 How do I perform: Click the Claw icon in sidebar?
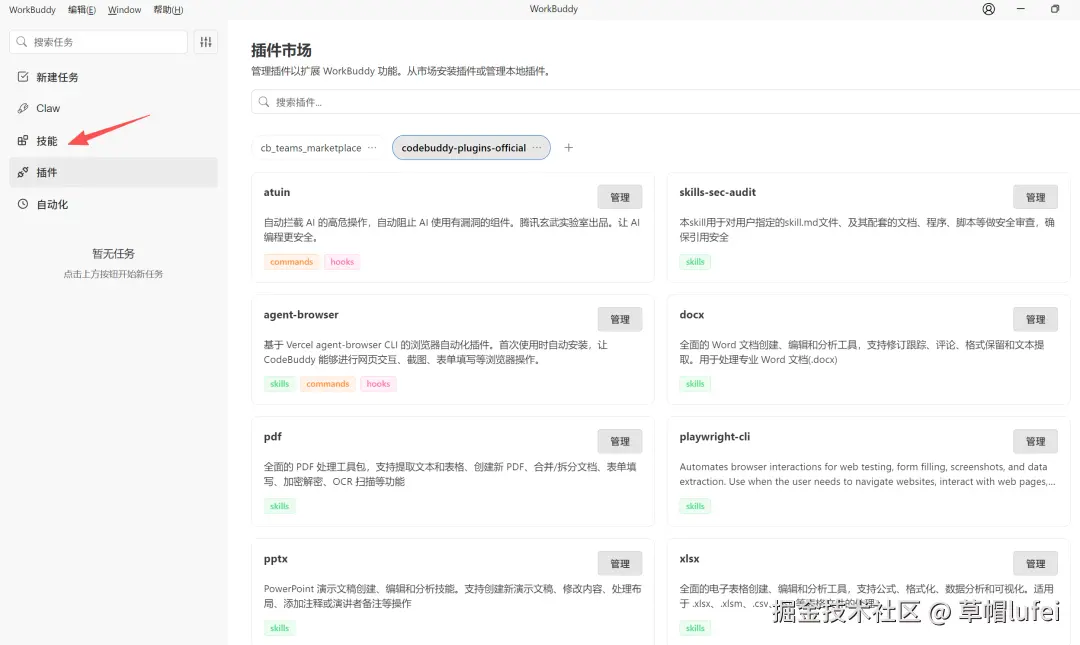(x=23, y=108)
